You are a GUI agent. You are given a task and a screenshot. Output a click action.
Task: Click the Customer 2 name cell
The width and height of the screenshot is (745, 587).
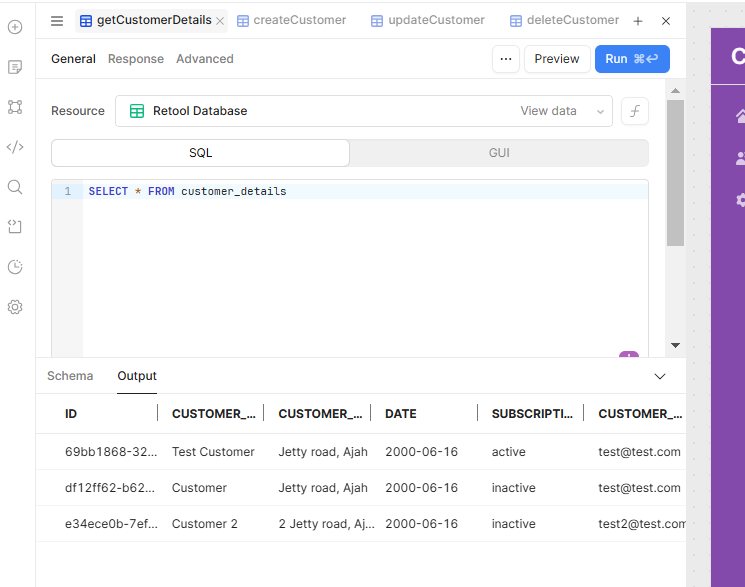point(204,524)
